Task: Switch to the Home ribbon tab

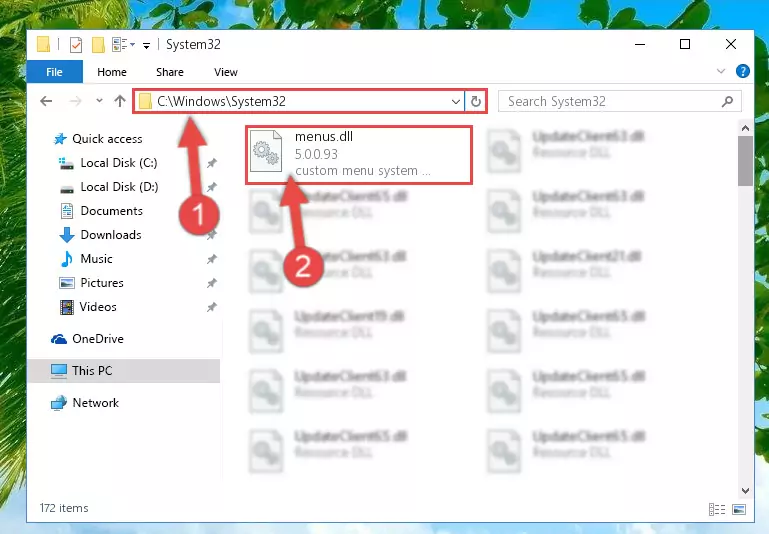Action: (x=112, y=72)
